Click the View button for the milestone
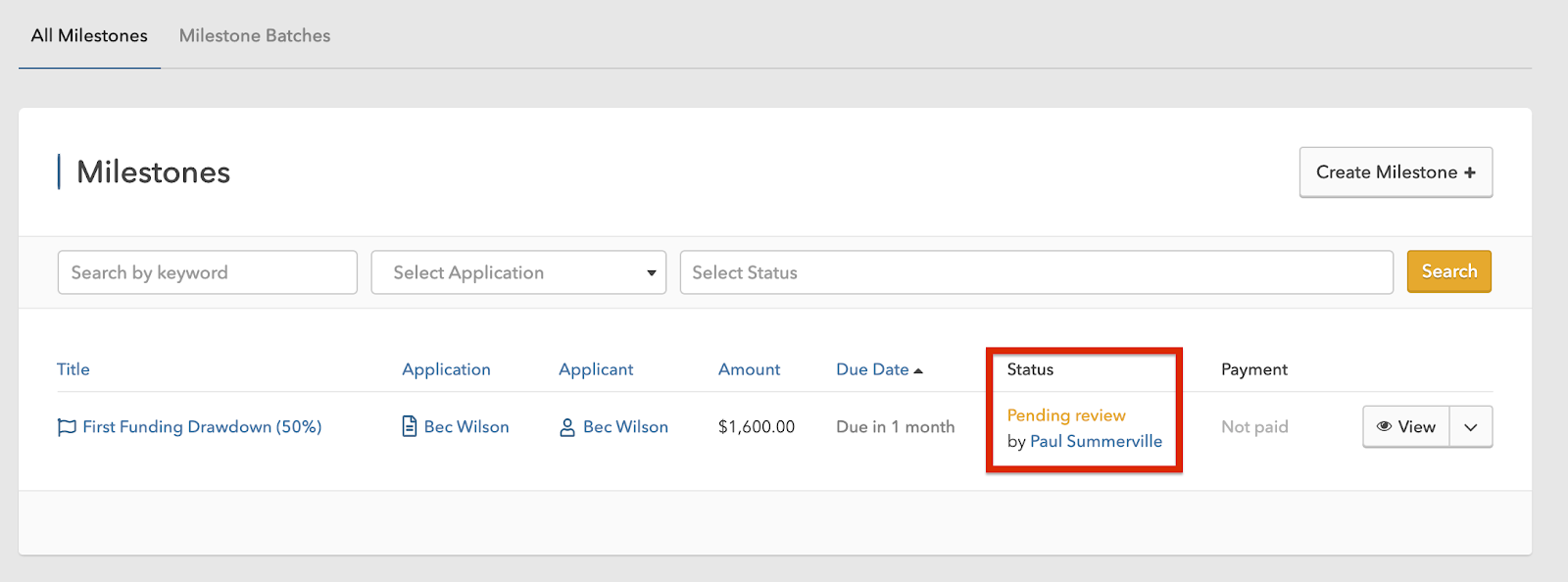 [1406, 427]
